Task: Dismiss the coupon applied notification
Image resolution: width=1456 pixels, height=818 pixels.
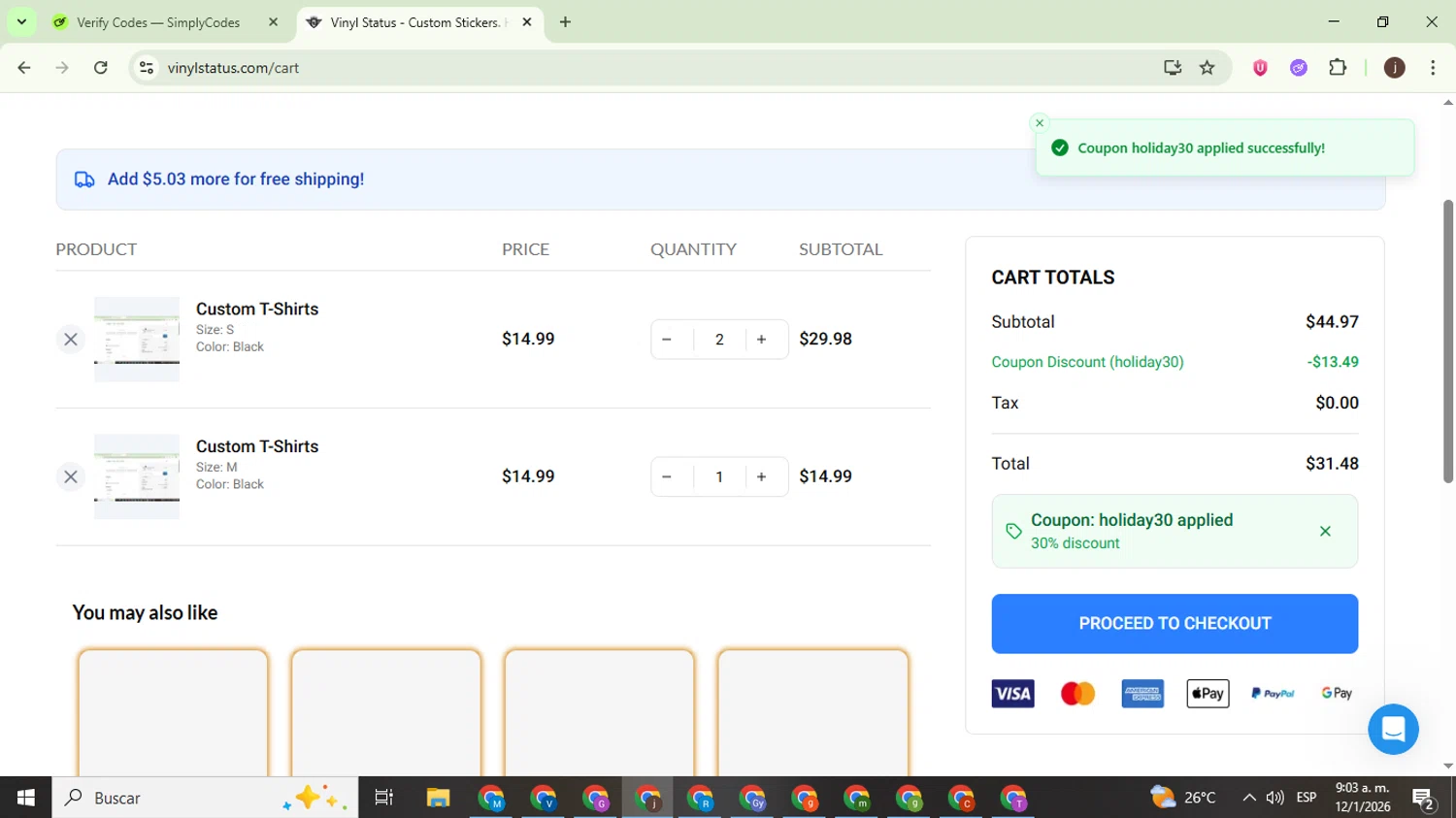Action: pyautogui.click(x=1040, y=123)
